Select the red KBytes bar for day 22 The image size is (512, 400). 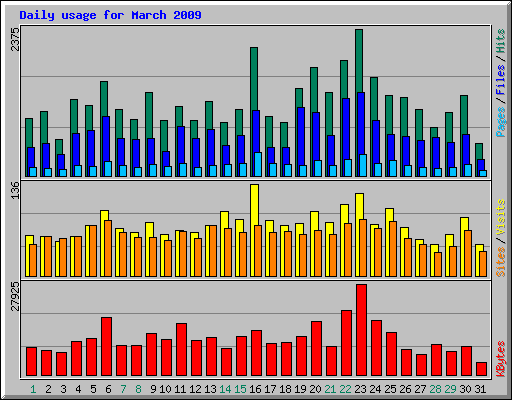(346, 343)
